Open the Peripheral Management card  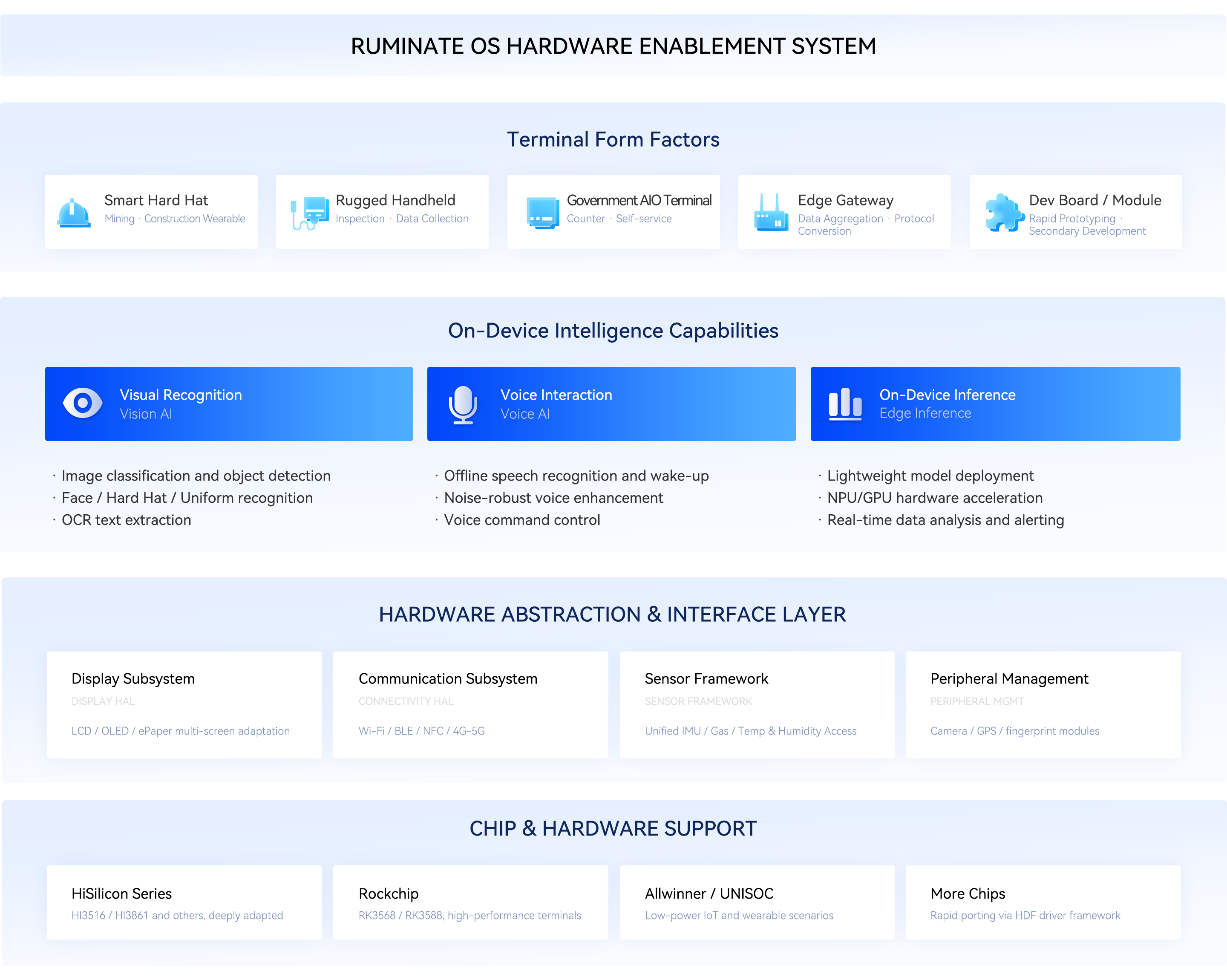1043,705
